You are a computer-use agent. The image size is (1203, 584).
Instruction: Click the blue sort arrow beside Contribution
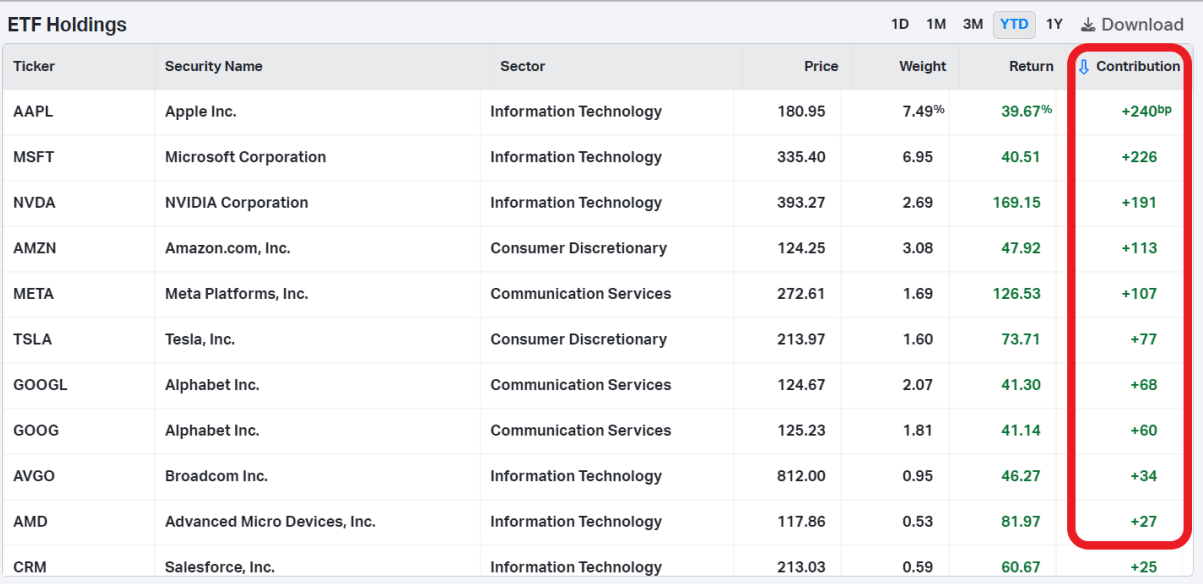(x=1083, y=67)
